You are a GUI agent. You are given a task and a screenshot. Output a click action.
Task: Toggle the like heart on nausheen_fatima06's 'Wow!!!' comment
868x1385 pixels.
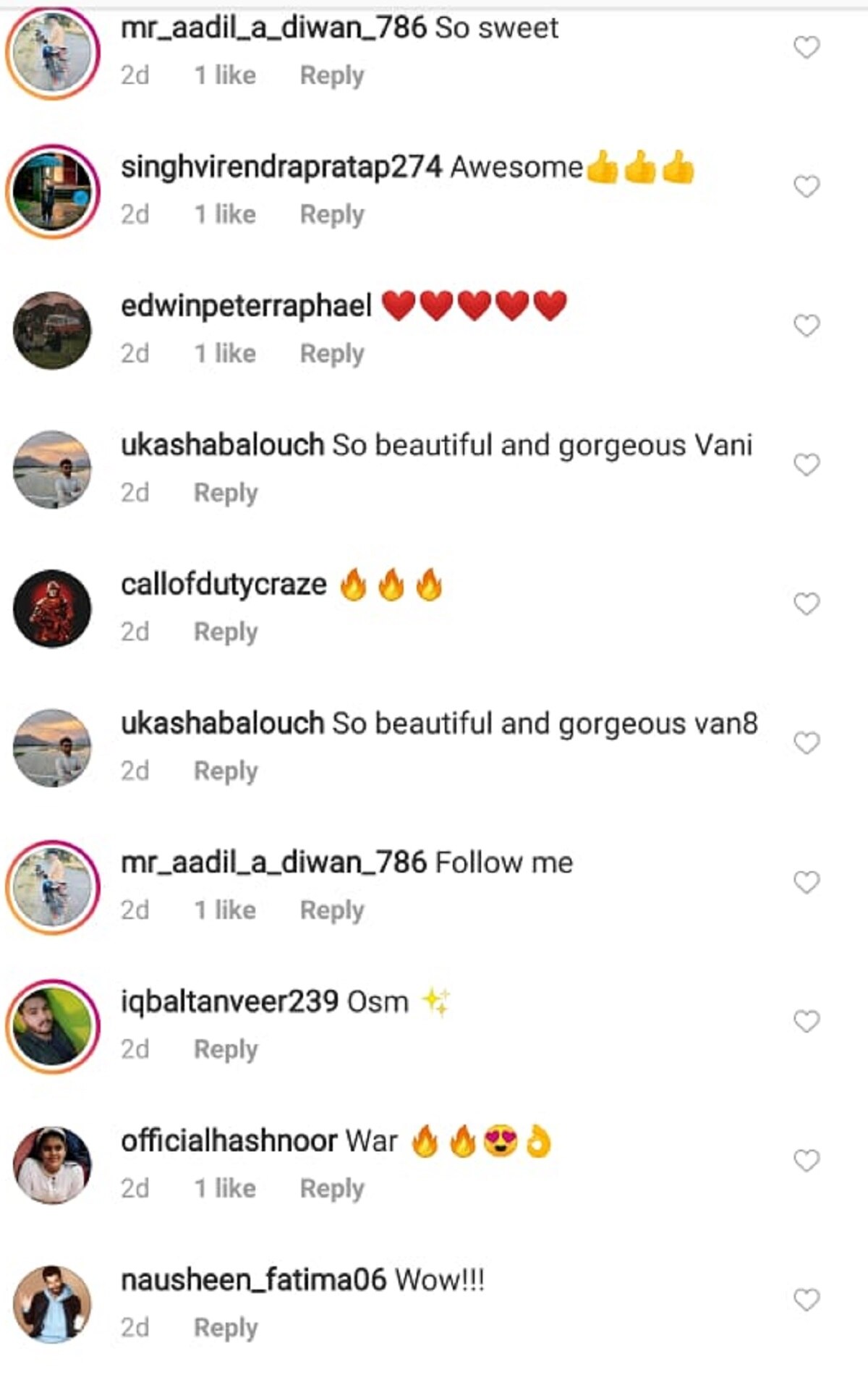[807, 1300]
